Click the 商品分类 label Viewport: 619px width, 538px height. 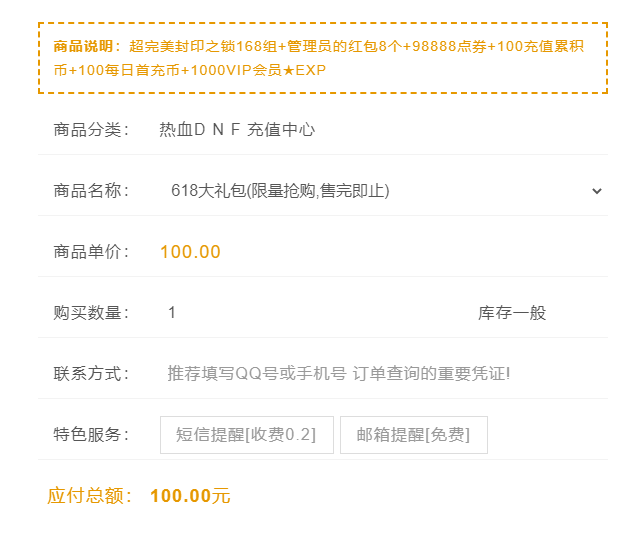point(91,130)
